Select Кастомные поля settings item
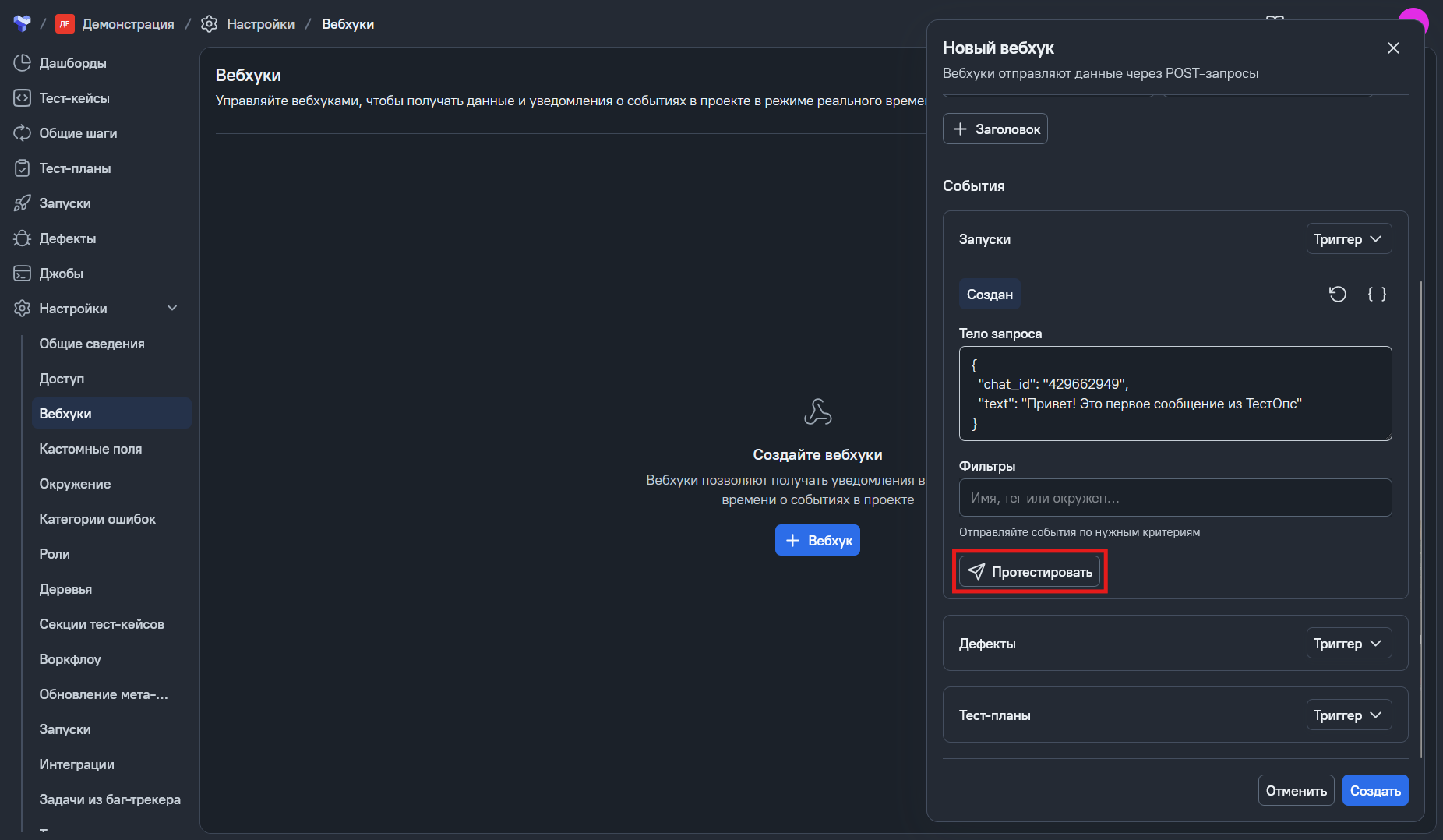 90,449
